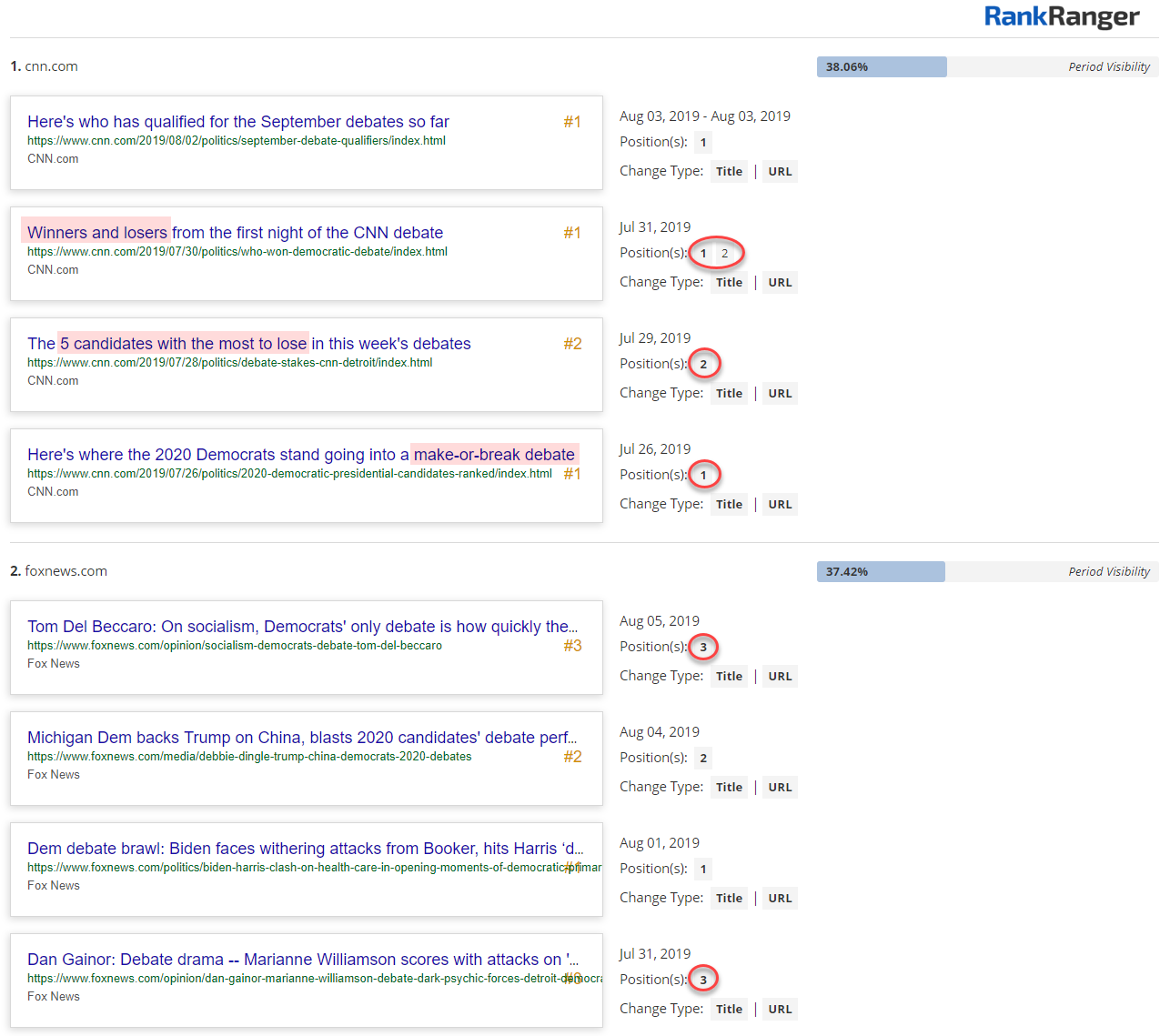Viewport: 1160px width, 1036px height.
Task: Click the #2 rank label on '5 candidates' card
Action: pyautogui.click(x=572, y=344)
